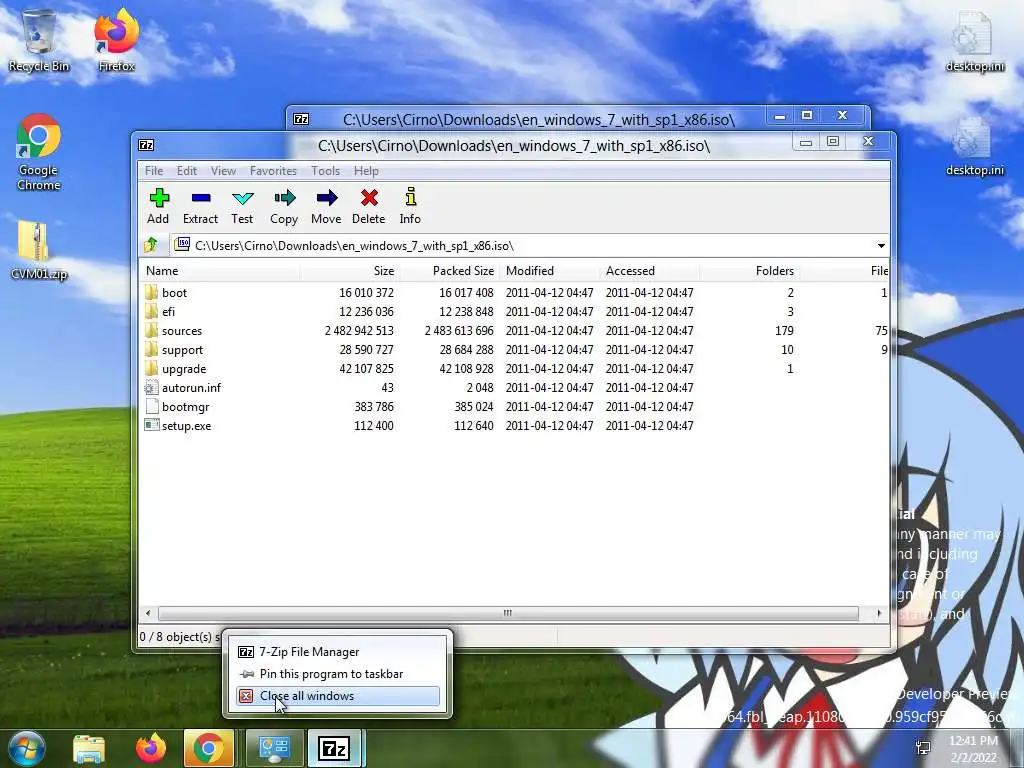Select the autorun.inf file icon

152,387
